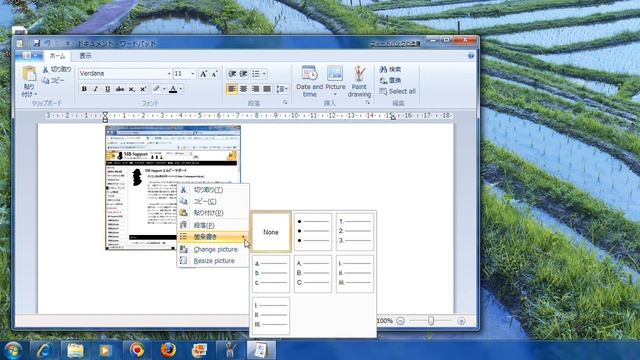Open font color dropdown arrow
The width and height of the screenshot is (640, 360).
coord(181,89)
